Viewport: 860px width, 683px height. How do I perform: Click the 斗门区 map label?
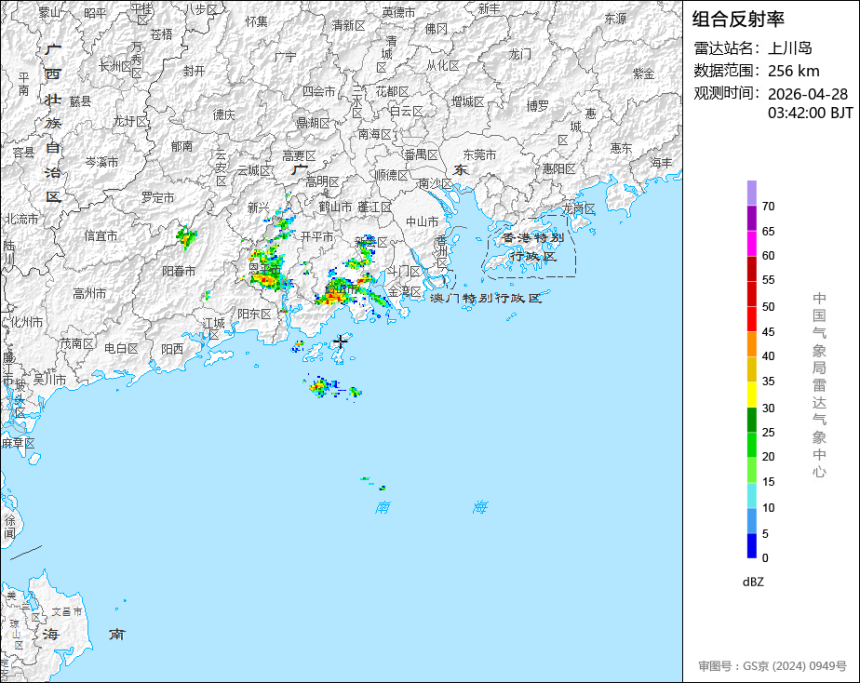[403, 272]
